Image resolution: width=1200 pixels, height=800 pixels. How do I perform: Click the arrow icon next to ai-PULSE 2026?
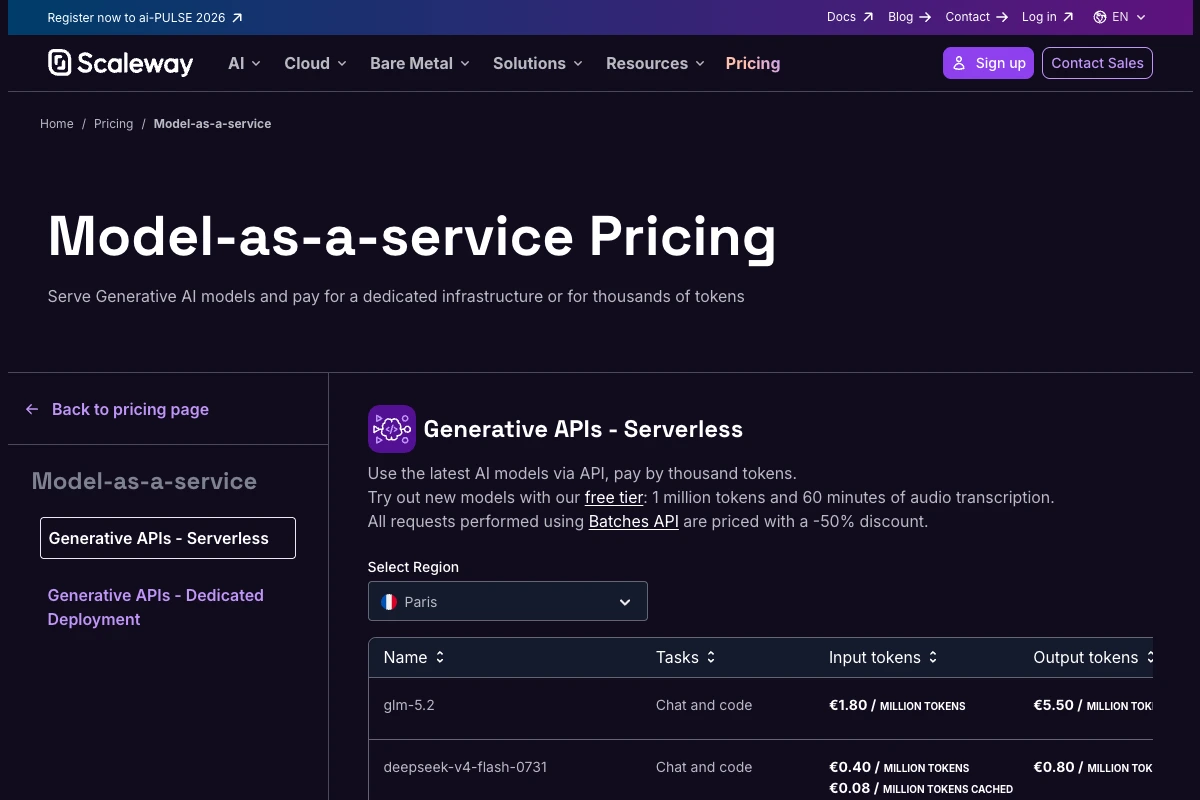click(237, 17)
